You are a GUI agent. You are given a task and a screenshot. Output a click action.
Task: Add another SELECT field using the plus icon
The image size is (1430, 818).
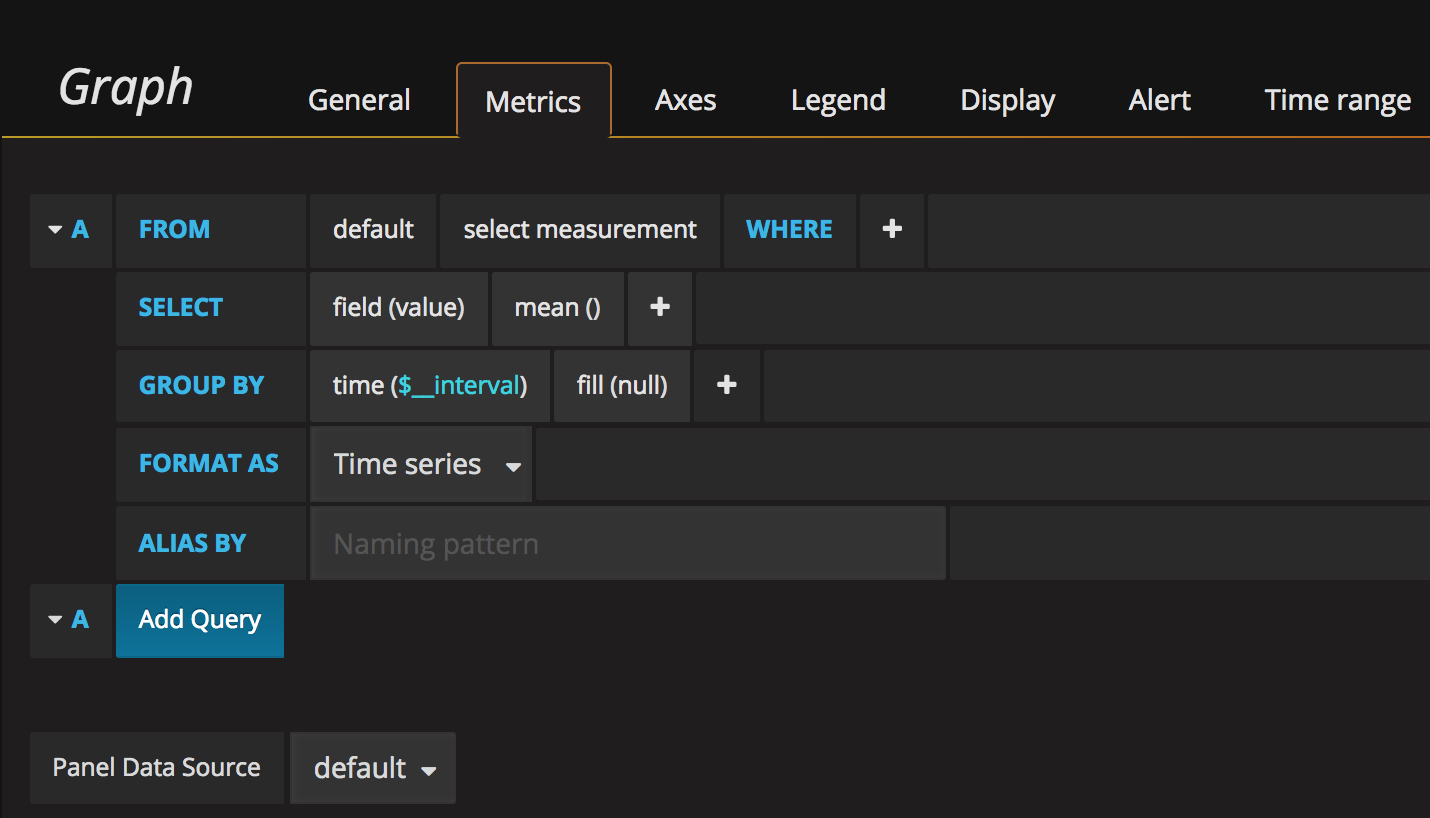pos(659,308)
